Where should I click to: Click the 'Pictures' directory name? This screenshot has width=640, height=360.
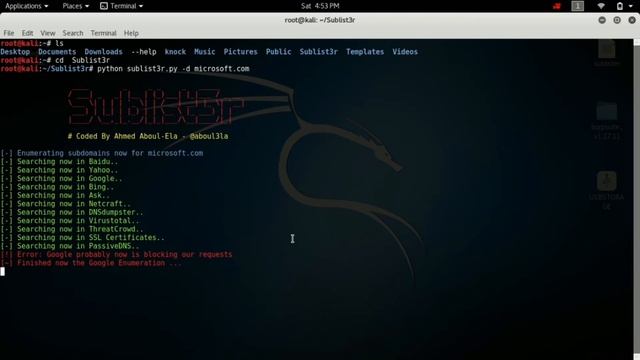pyautogui.click(x=240, y=52)
